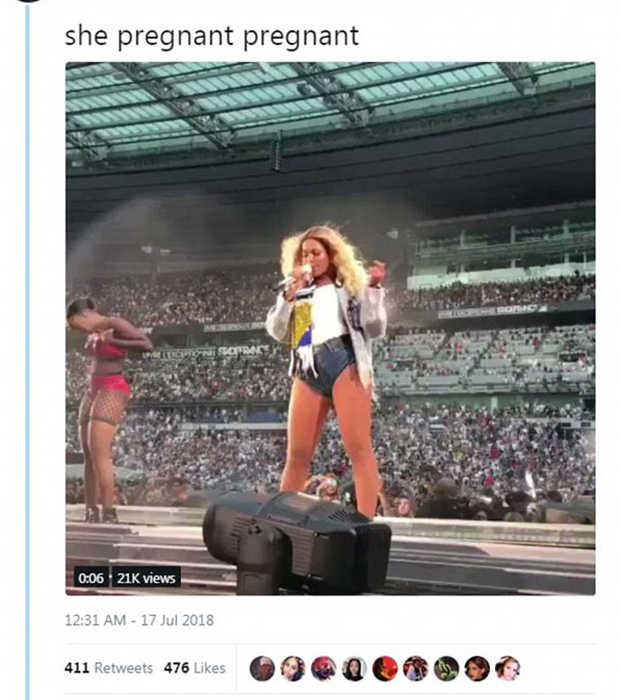The width and height of the screenshot is (620, 700).
Task: Click the tweet text "she pregnant pregnant"
Action: pyautogui.click(x=211, y=36)
